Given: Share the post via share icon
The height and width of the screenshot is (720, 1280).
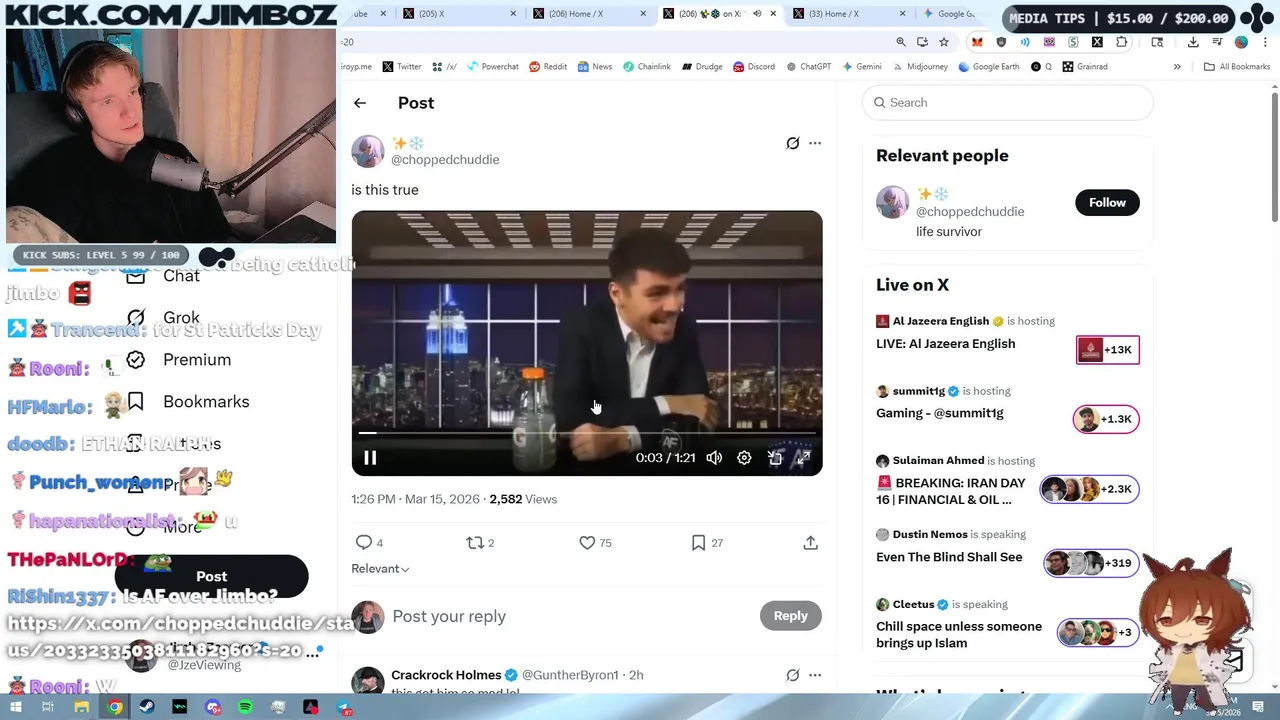Looking at the screenshot, I should pyautogui.click(x=810, y=542).
